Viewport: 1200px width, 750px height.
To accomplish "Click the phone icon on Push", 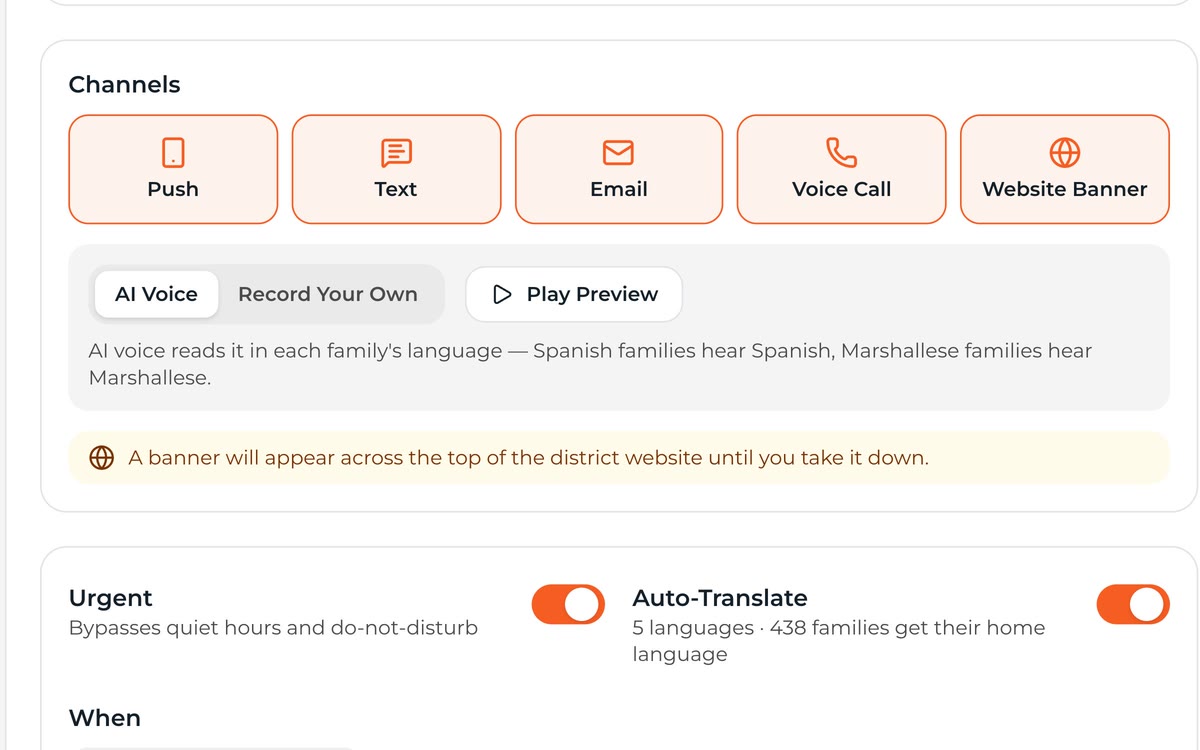I will point(173,152).
